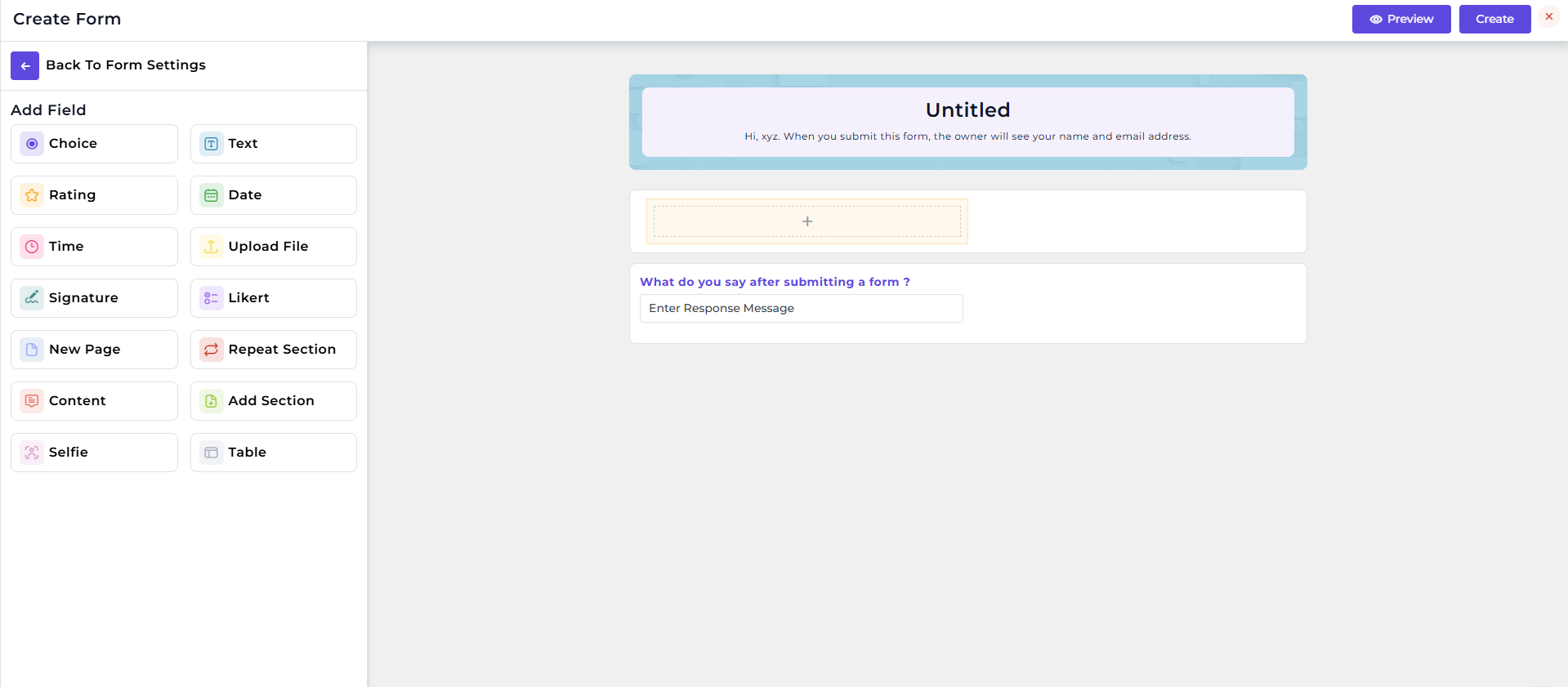Click the eye icon on Preview
The width and height of the screenshot is (1568, 687).
click(1376, 20)
